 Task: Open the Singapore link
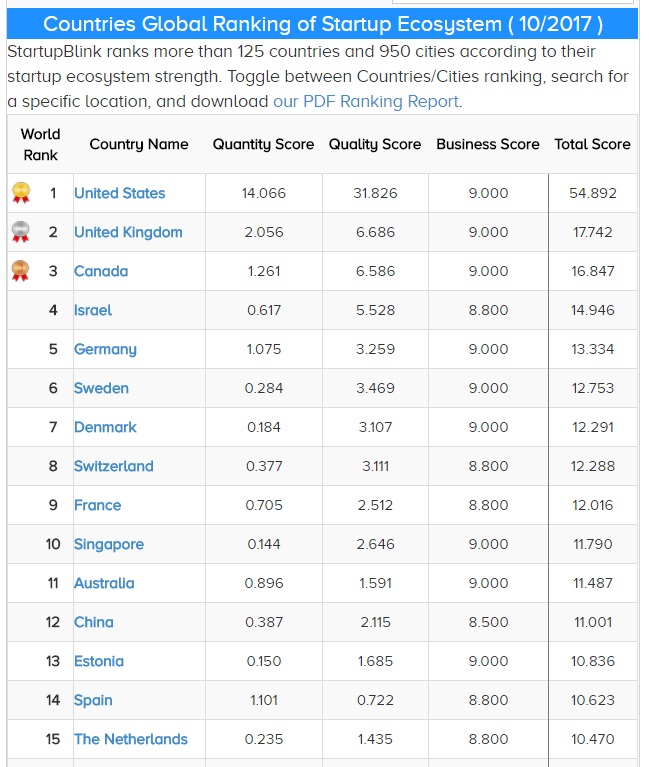click(109, 544)
